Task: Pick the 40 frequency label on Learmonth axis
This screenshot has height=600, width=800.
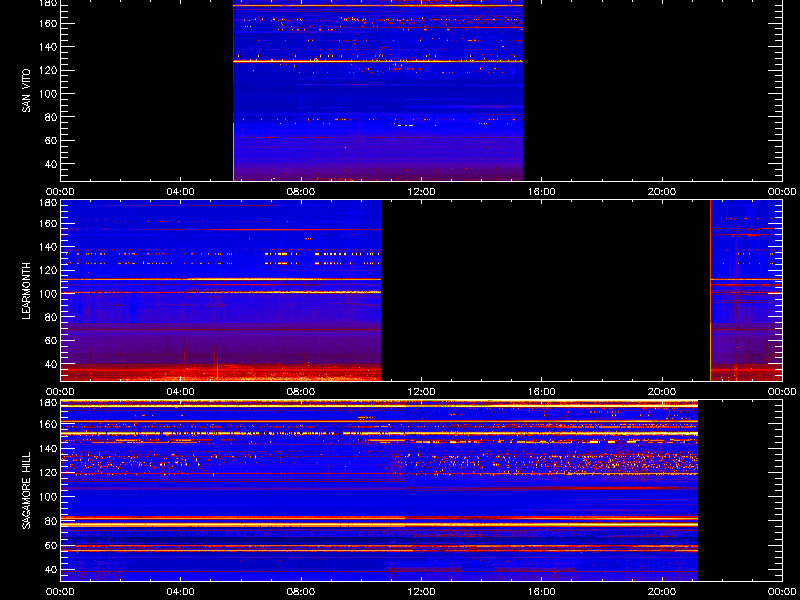Action: pyautogui.click(x=52, y=364)
